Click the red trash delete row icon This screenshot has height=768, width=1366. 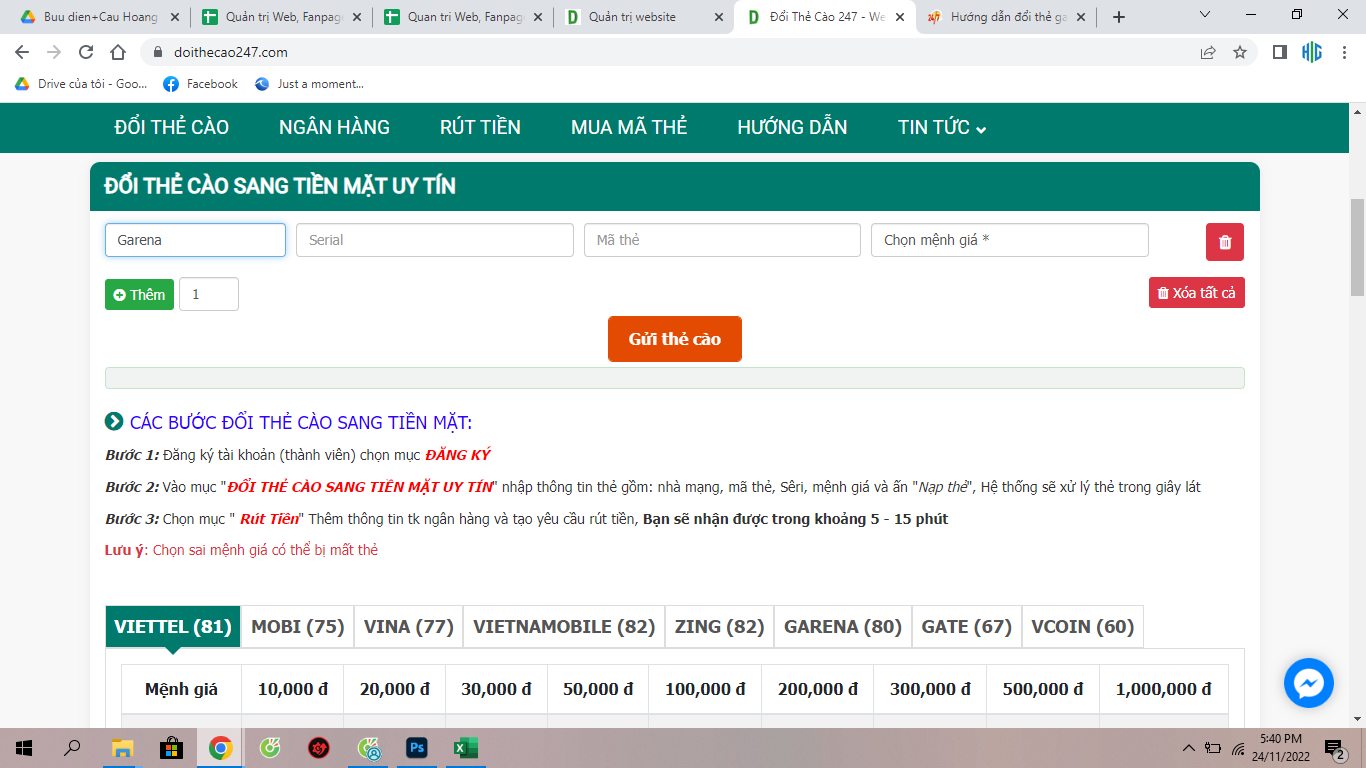[1225, 241]
